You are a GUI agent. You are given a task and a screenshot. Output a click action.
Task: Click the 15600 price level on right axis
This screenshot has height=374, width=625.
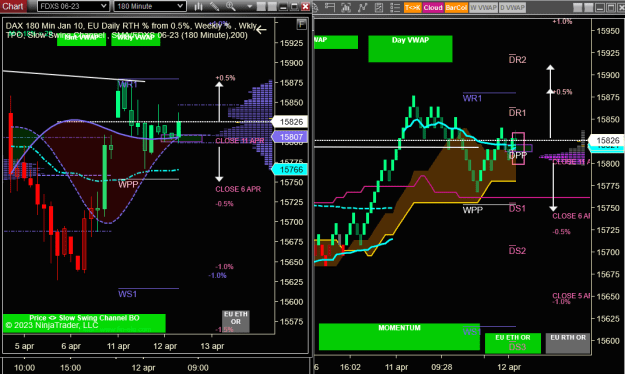pos(608,341)
